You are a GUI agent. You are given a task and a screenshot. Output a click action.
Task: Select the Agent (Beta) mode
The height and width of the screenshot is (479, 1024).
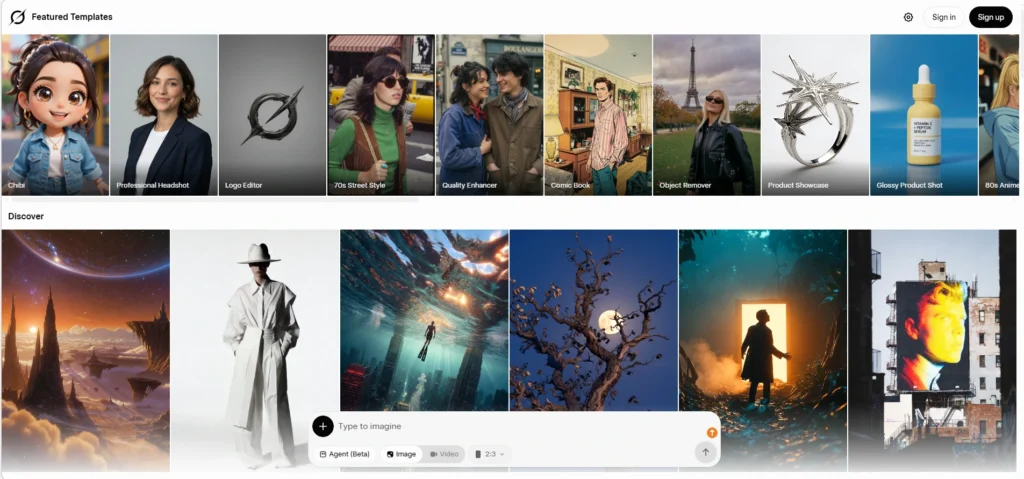point(345,454)
